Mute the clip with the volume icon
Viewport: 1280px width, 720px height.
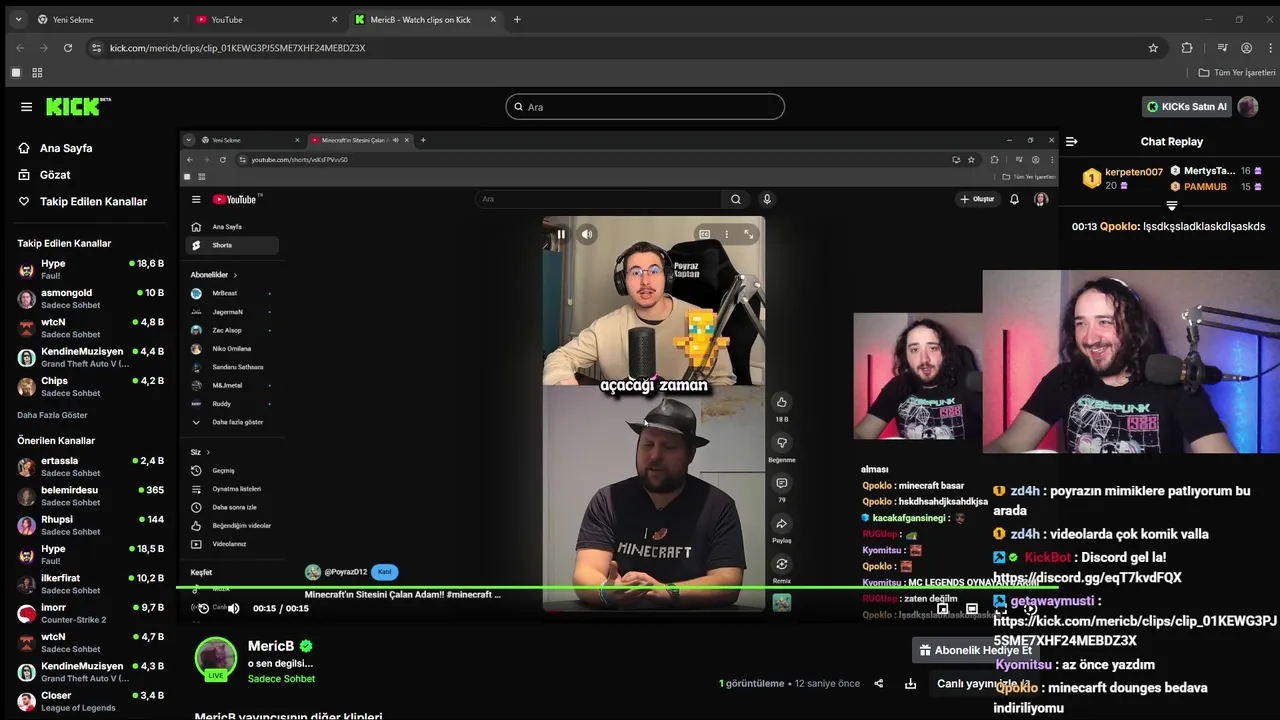pos(233,608)
